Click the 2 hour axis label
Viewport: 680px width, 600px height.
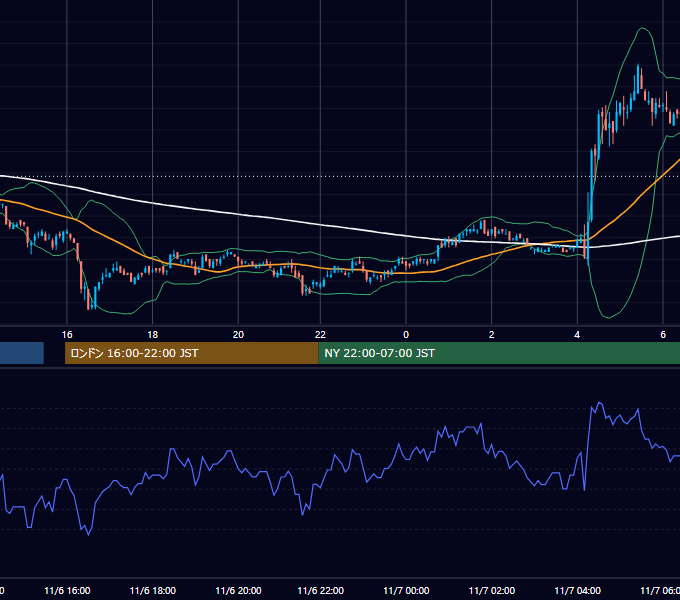tap(491, 335)
